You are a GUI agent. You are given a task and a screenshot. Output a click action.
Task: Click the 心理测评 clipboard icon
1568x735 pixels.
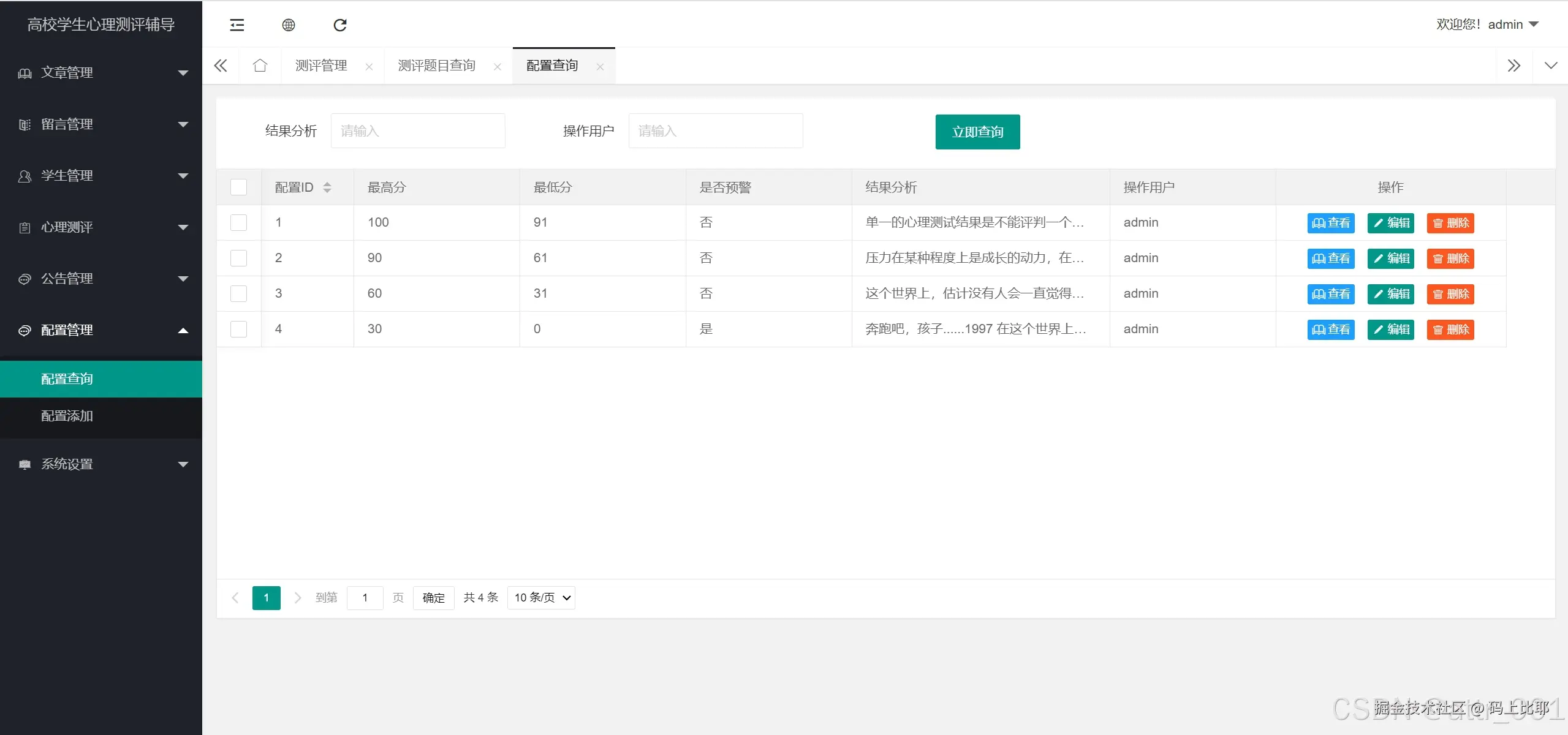click(25, 228)
